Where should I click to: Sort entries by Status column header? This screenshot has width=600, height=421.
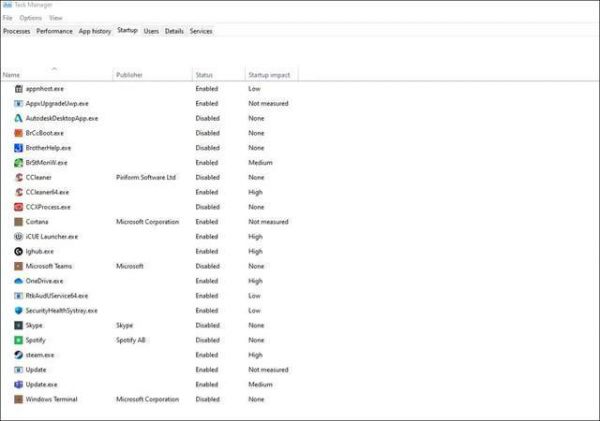(x=204, y=75)
